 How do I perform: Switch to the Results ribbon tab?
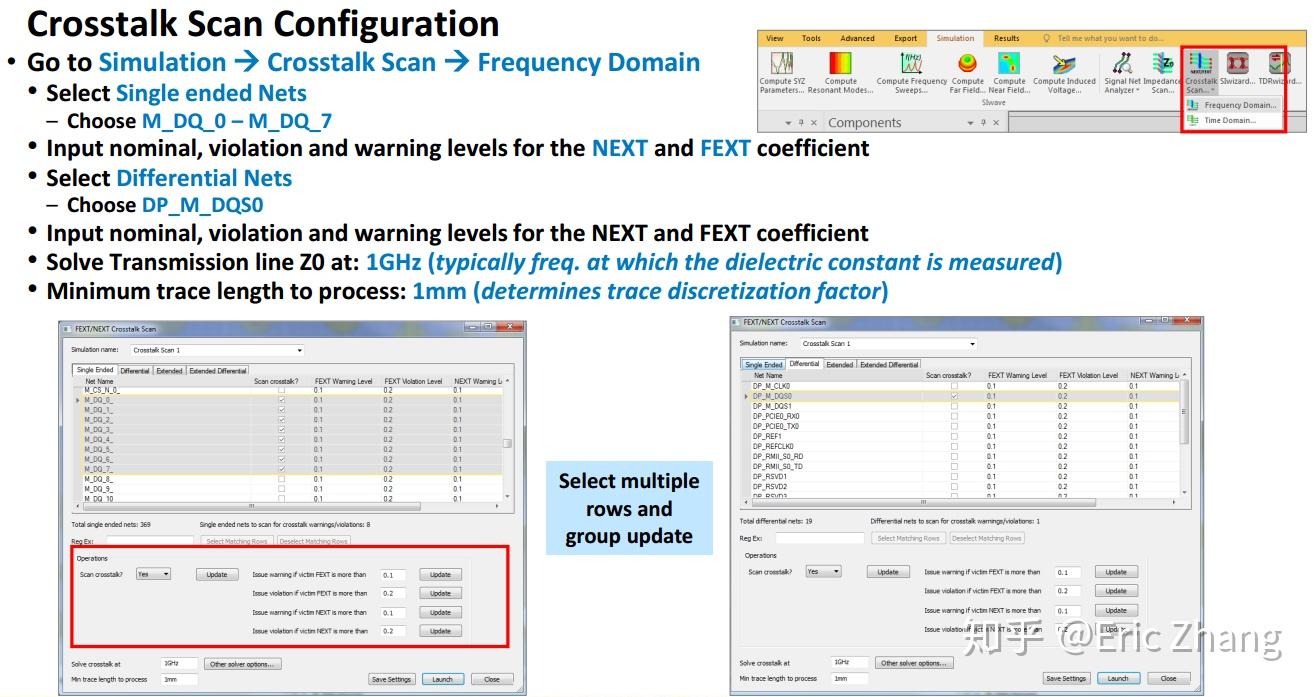[x=1007, y=38]
